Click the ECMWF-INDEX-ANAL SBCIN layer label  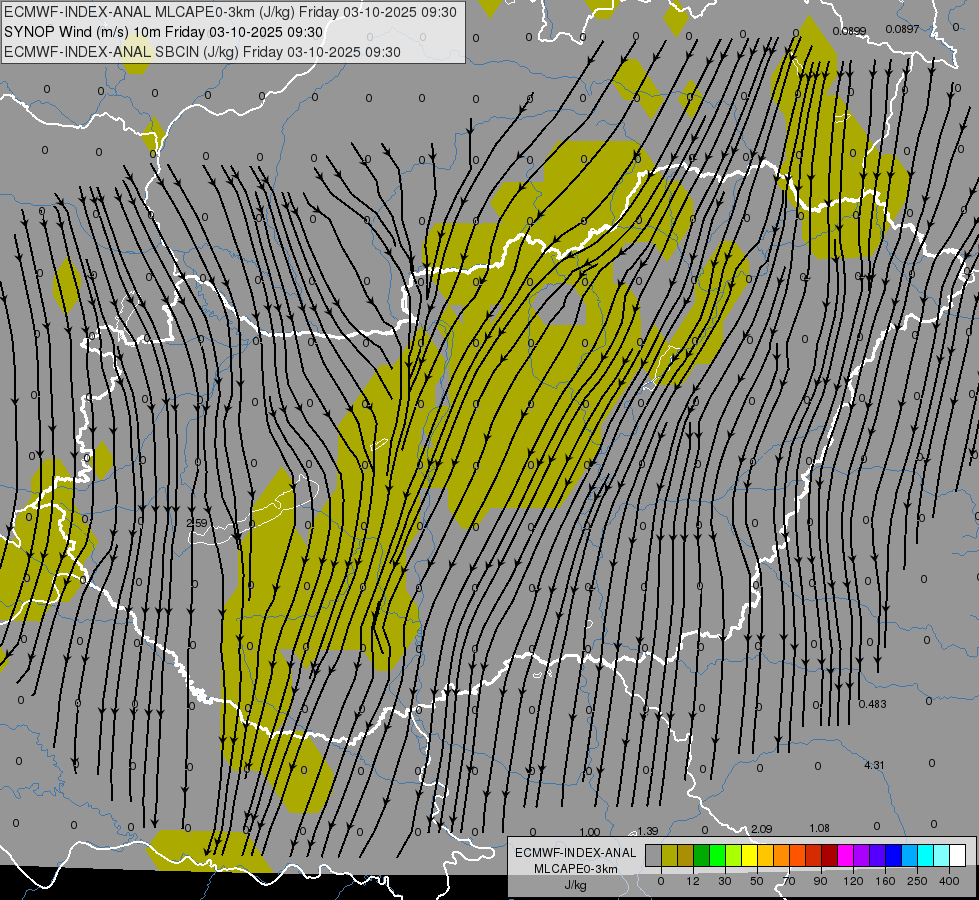pyautogui.click(x=202, y=52)
